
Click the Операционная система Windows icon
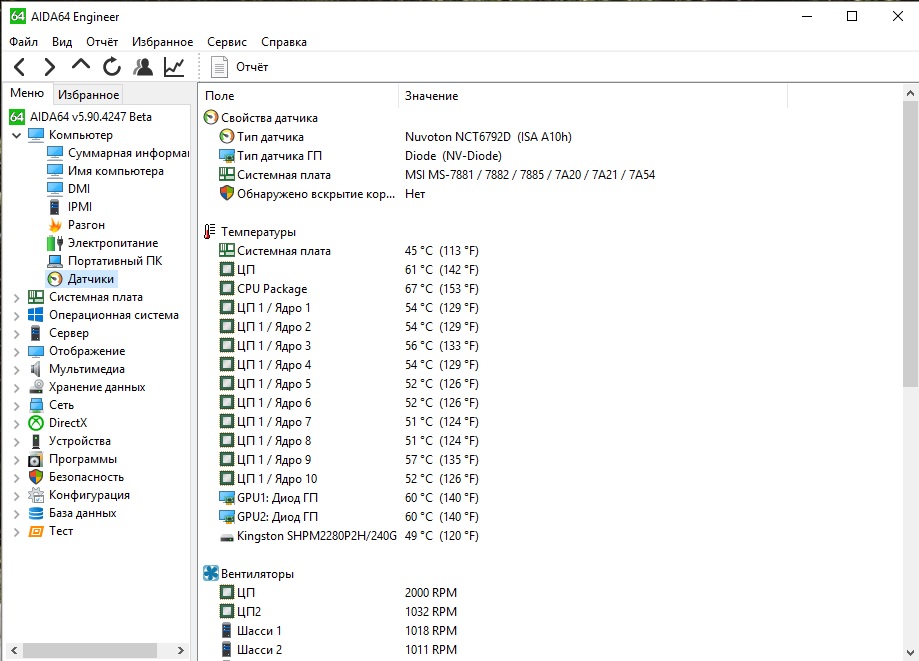click(36, 315)
